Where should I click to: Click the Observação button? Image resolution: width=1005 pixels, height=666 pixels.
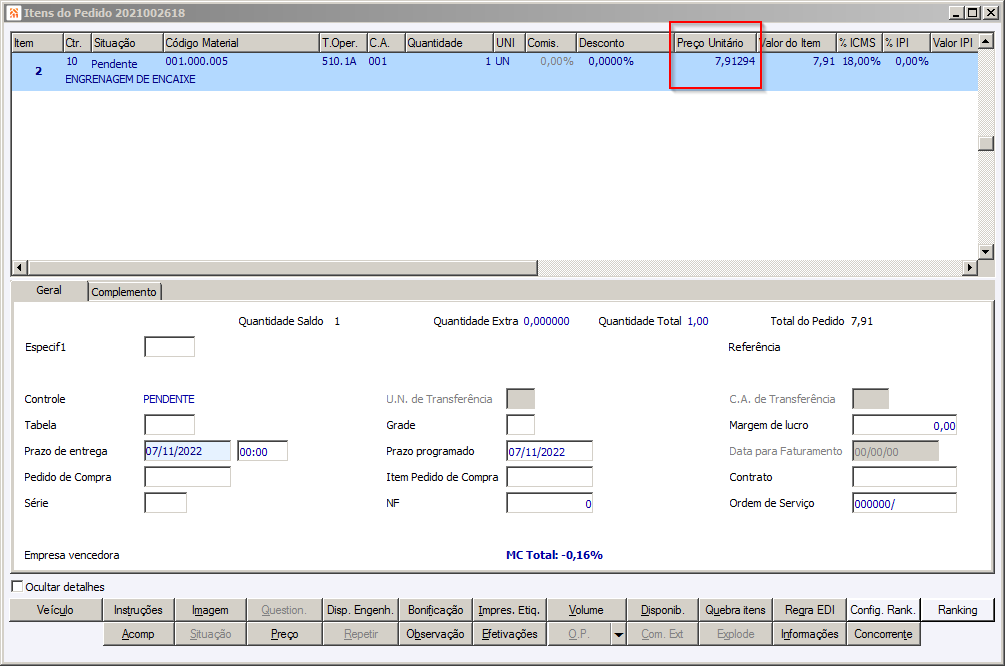(x=435, y=634)
